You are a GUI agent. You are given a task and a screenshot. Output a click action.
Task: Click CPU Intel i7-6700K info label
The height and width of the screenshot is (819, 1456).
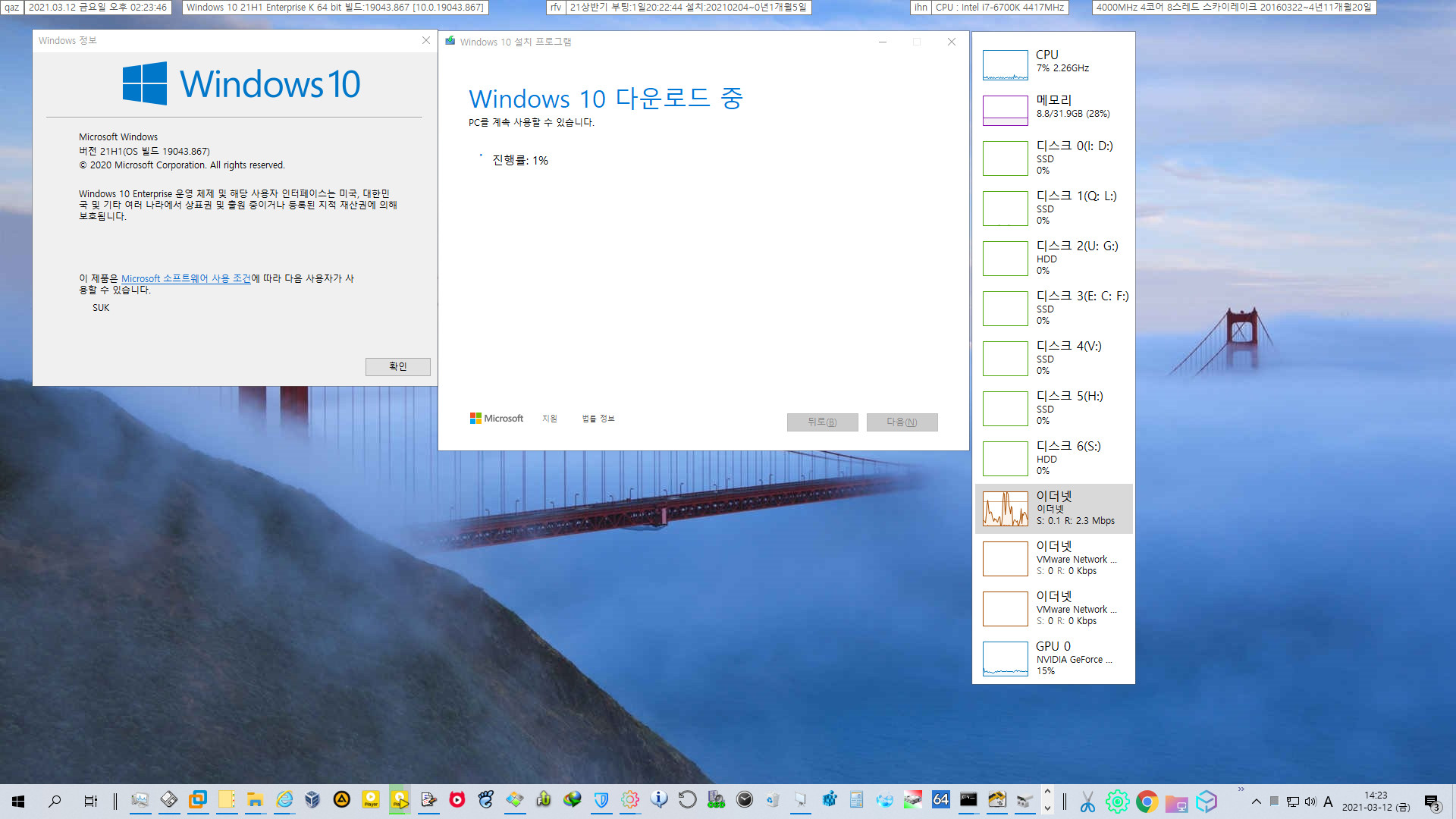coord(999,8)
